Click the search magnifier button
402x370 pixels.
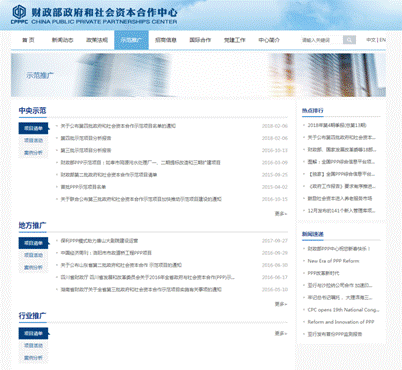point(349,40)
